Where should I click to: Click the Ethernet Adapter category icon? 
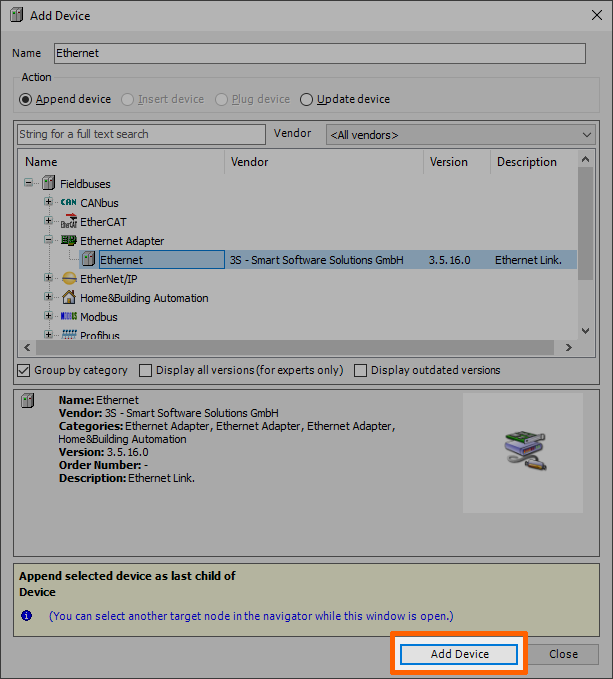tap(68, 241)
